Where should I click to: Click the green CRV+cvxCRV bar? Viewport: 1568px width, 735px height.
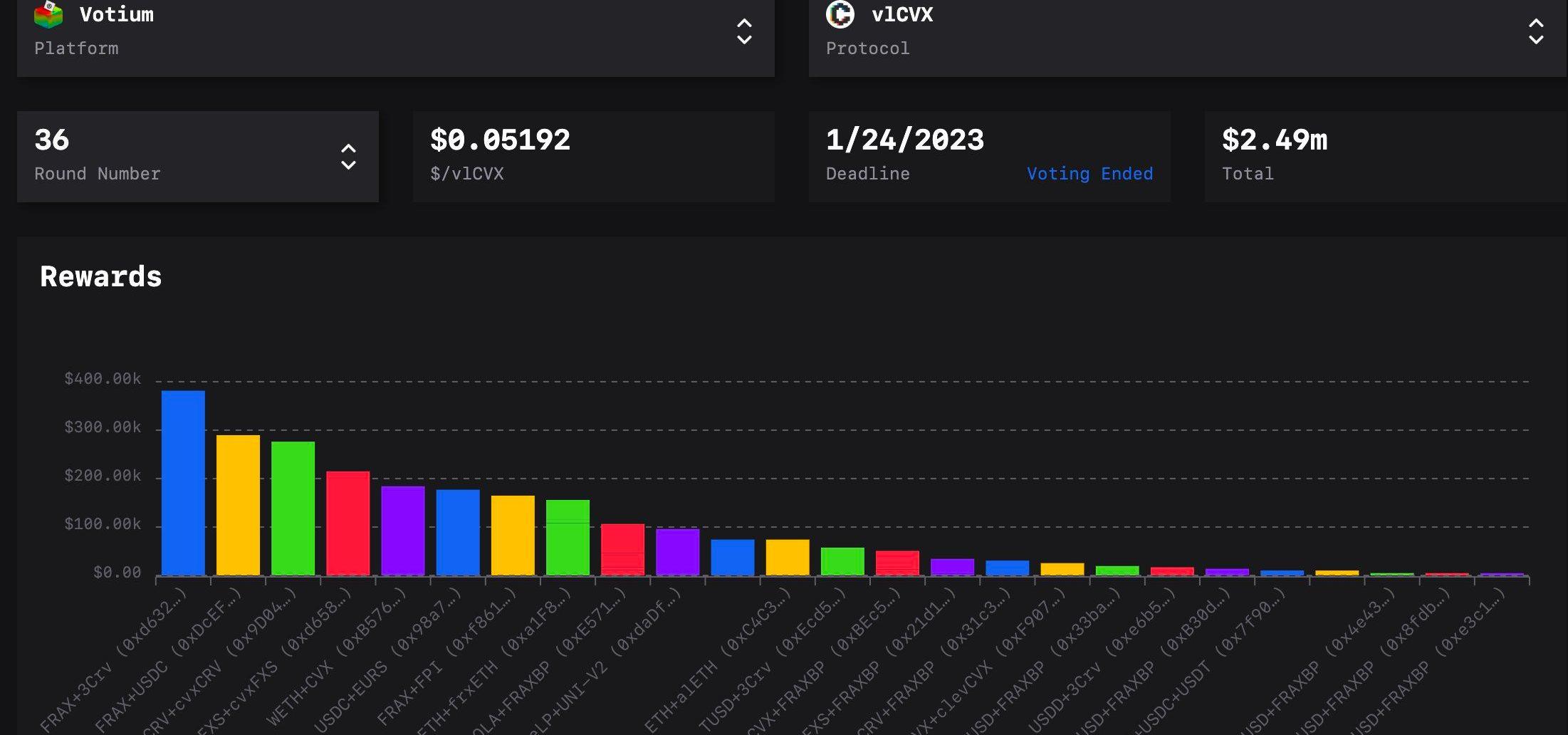pos(293,508)
